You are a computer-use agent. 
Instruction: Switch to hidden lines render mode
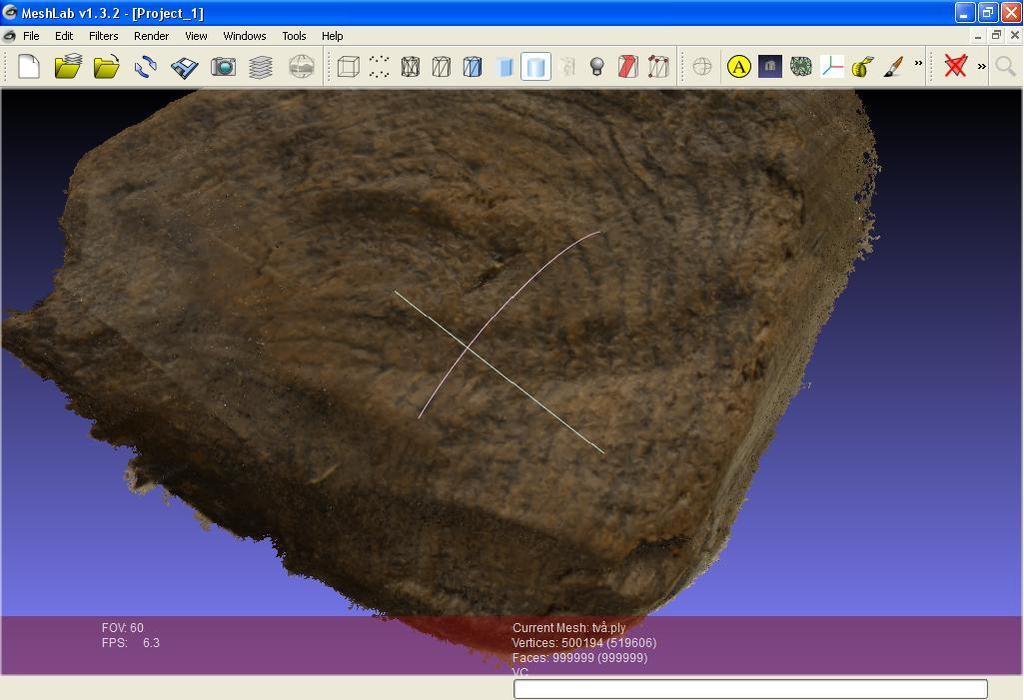click(441, 67)
